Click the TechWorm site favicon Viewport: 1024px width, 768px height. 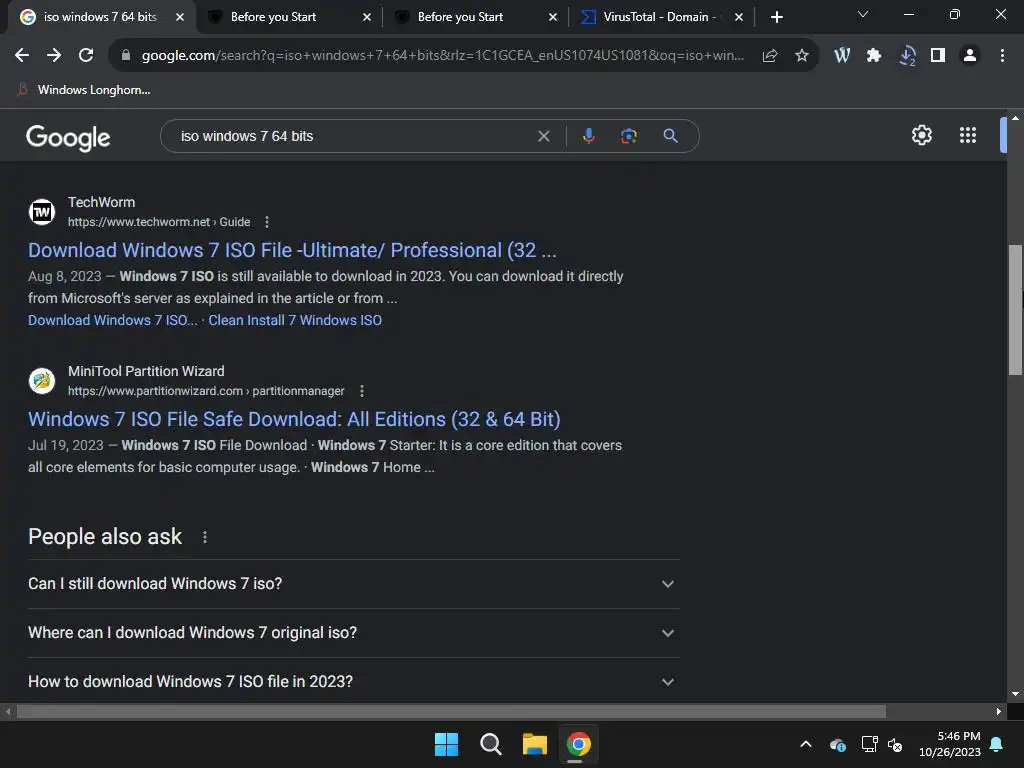pos(42,212)
